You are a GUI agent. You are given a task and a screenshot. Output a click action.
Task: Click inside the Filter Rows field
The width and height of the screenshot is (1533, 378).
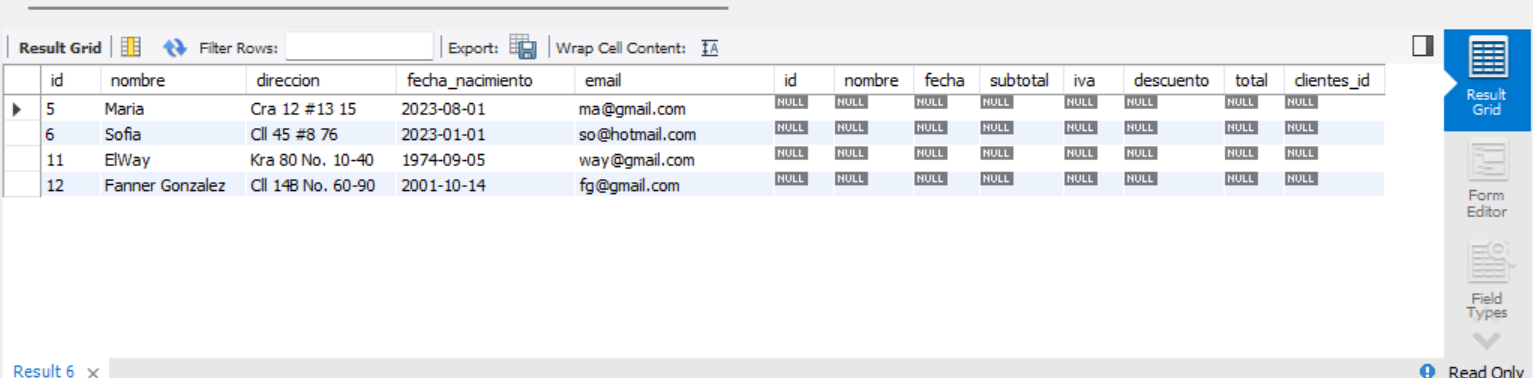pos(360,47)
